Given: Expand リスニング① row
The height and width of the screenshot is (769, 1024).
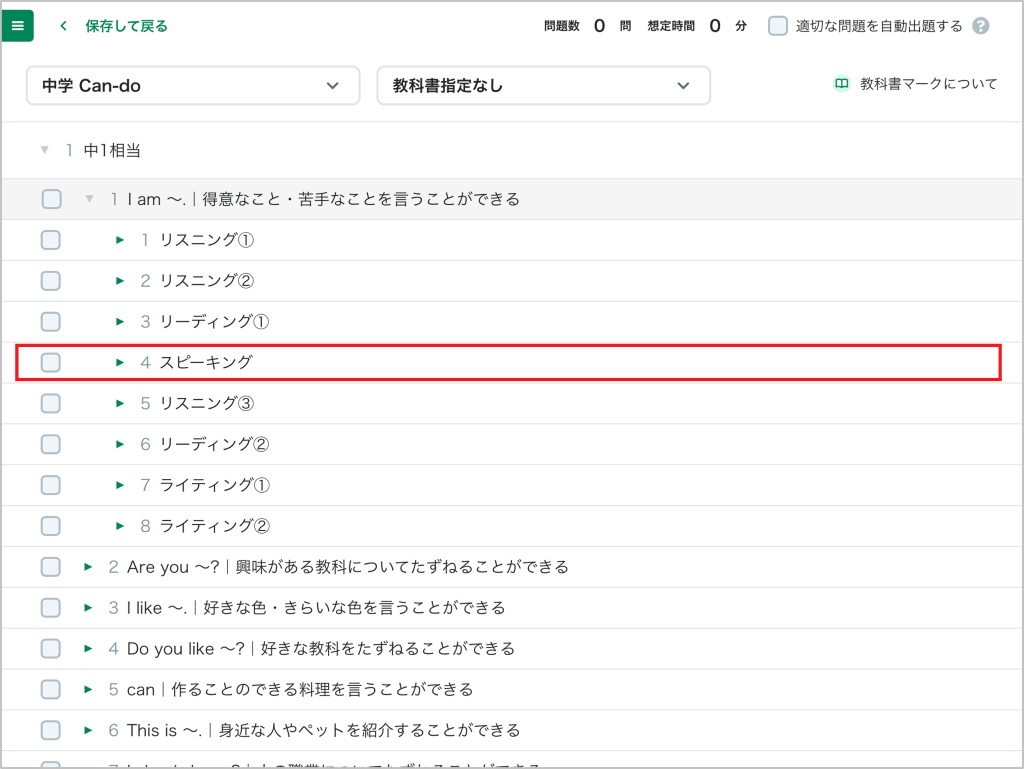Looking at the screenshot, I should pyautogui.click(x=120, y=240).
